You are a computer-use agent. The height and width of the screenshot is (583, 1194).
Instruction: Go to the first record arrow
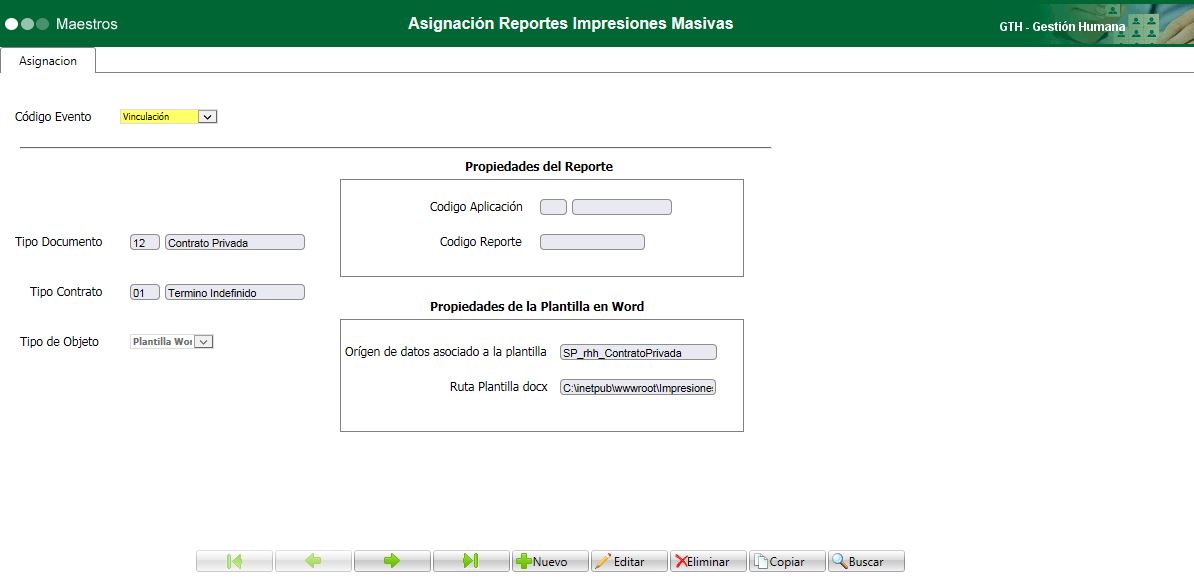tap(235, 561)
